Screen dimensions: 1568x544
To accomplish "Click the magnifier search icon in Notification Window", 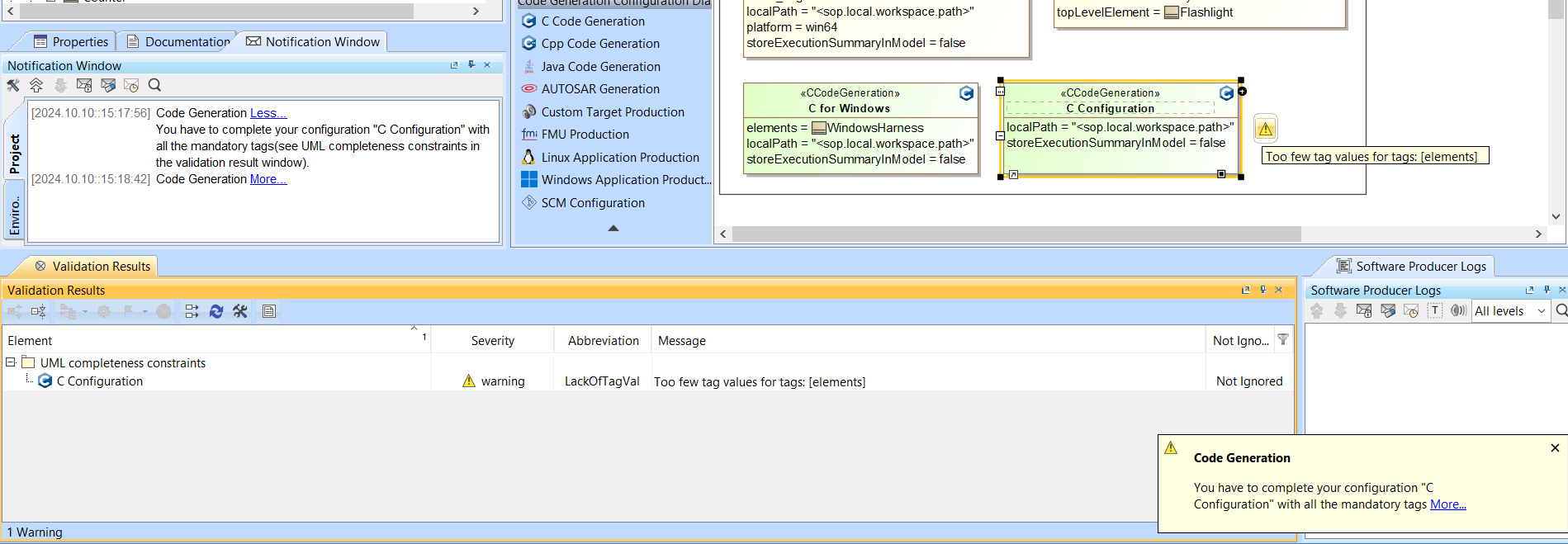I will point(154,85).
